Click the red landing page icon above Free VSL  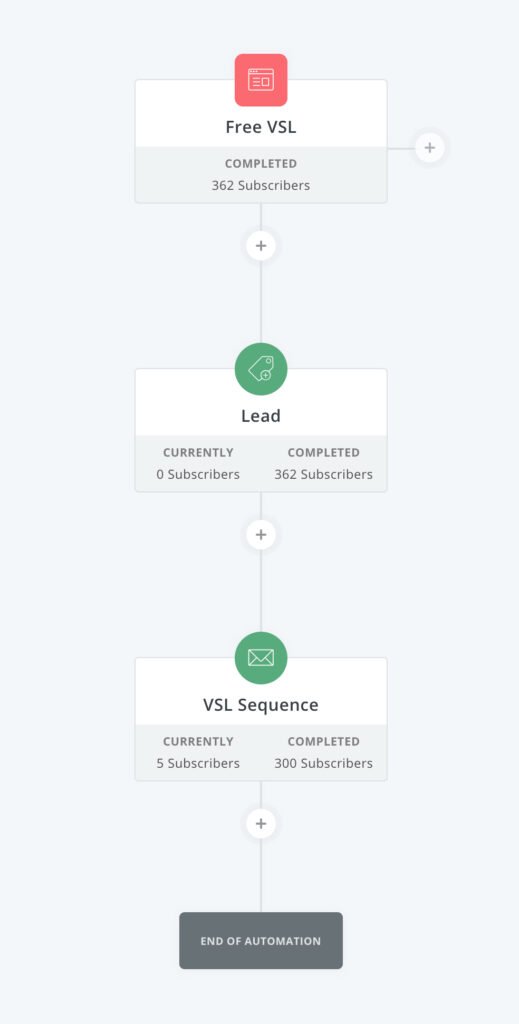pos(261,80)
